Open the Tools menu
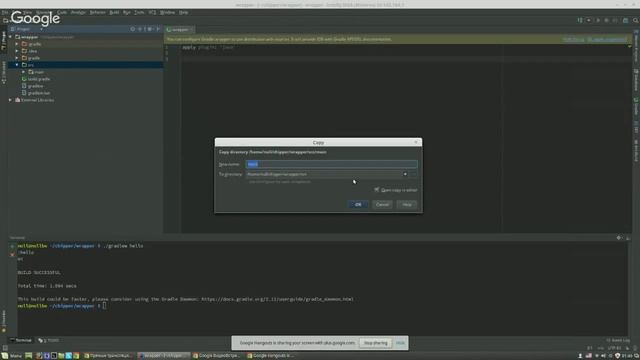This screenshot has height=360, width=640. click(140, 12)
